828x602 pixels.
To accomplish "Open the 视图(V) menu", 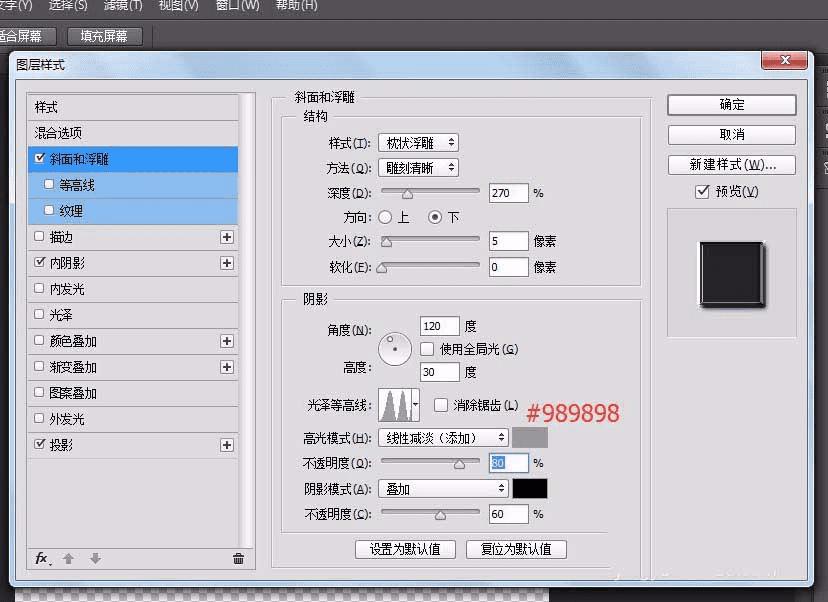I will (x=178, y=6).
